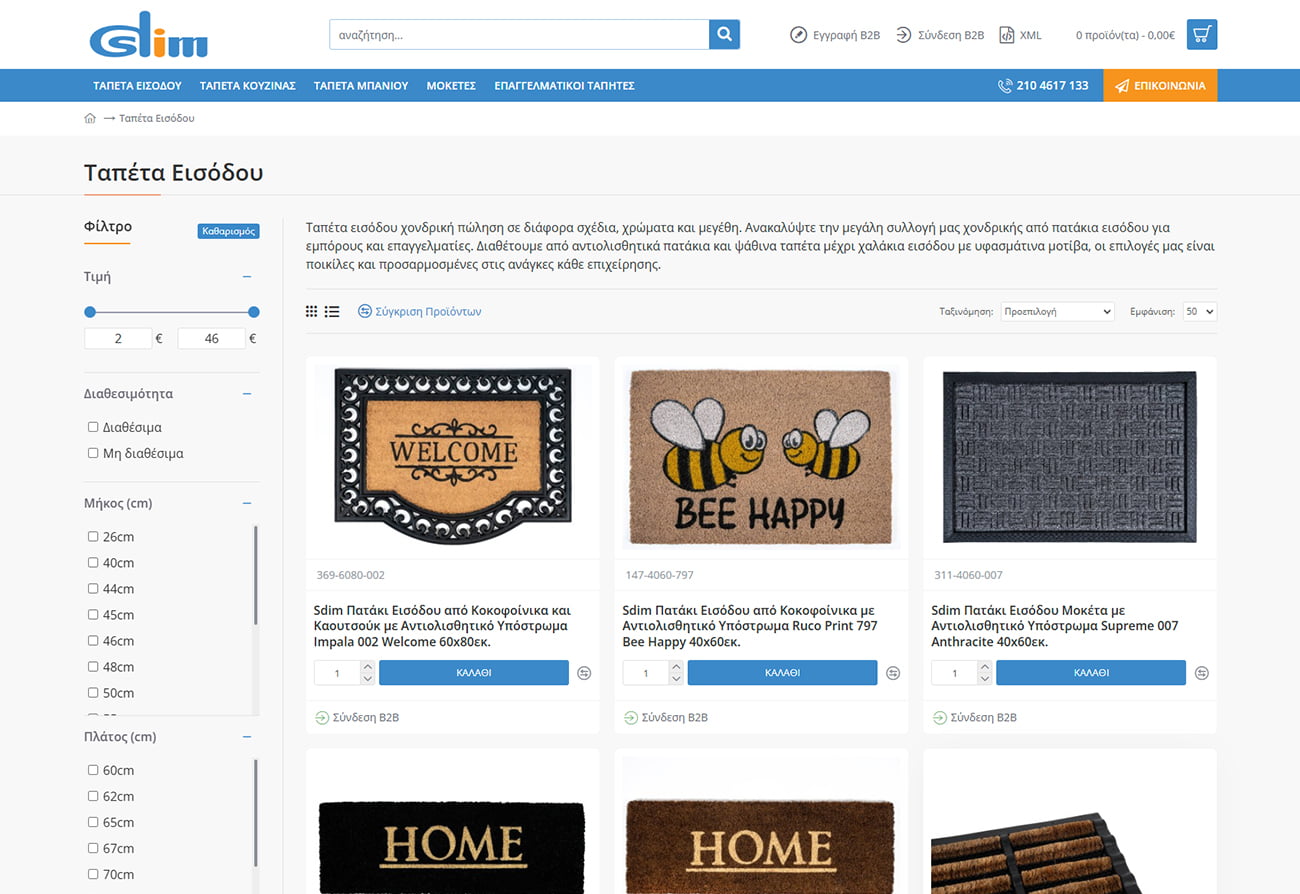The image size is (1300, 894).
Task: Open ΤΑΠΕΤΑ ΜΠΑΝΙΟΥ menu
Action: (361, 86)
